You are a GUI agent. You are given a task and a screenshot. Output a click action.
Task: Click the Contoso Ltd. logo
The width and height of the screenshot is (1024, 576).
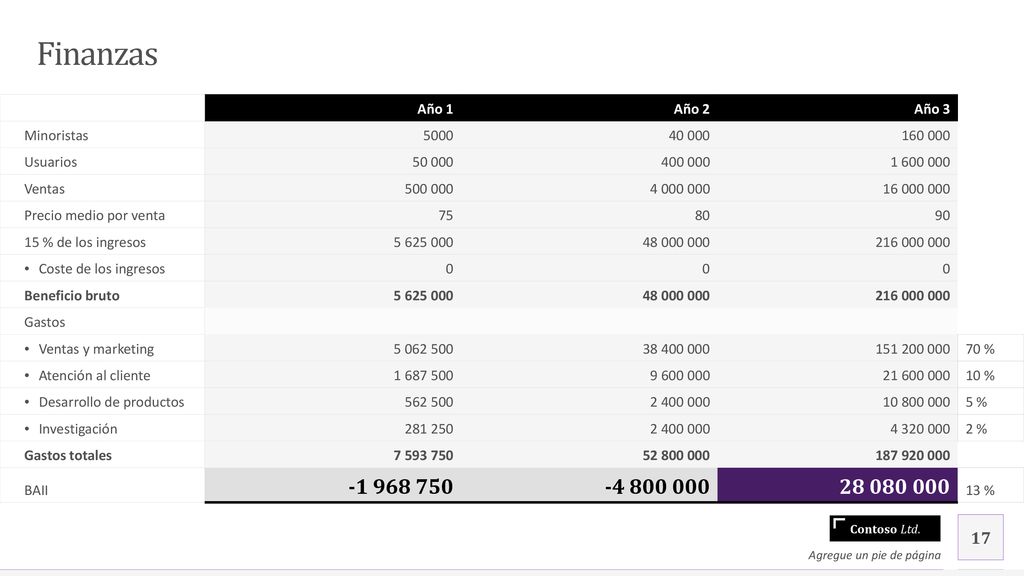tap(885, 529)
